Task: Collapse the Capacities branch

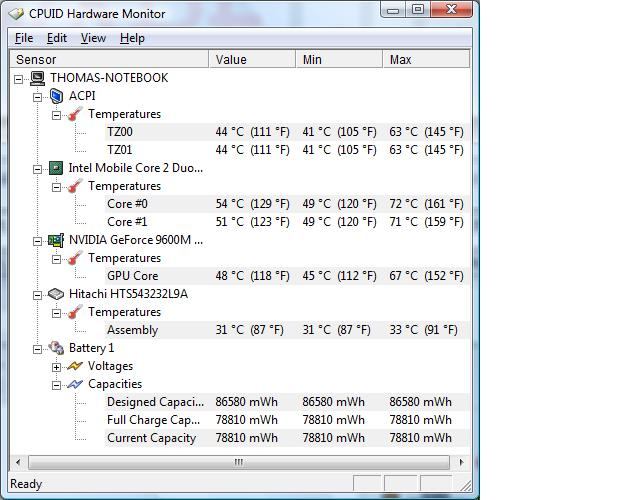Action: pos(56,385)
